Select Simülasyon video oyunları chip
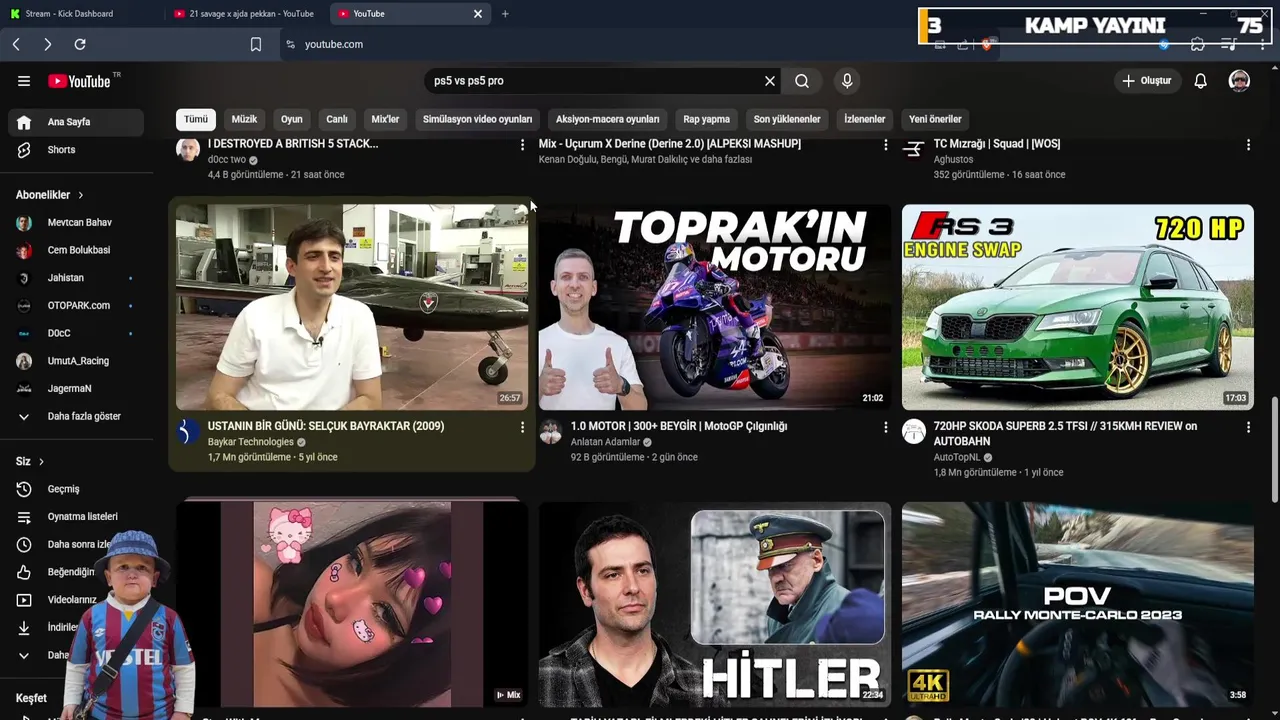The width and height of the screenshot is (1280, 720). click(477, 119)
